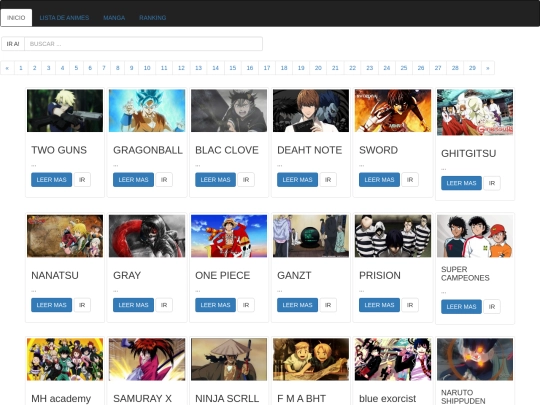Click IR button under TWO GUNS
The height and width of the screenshot is (405, 540).
click(82, 180)
